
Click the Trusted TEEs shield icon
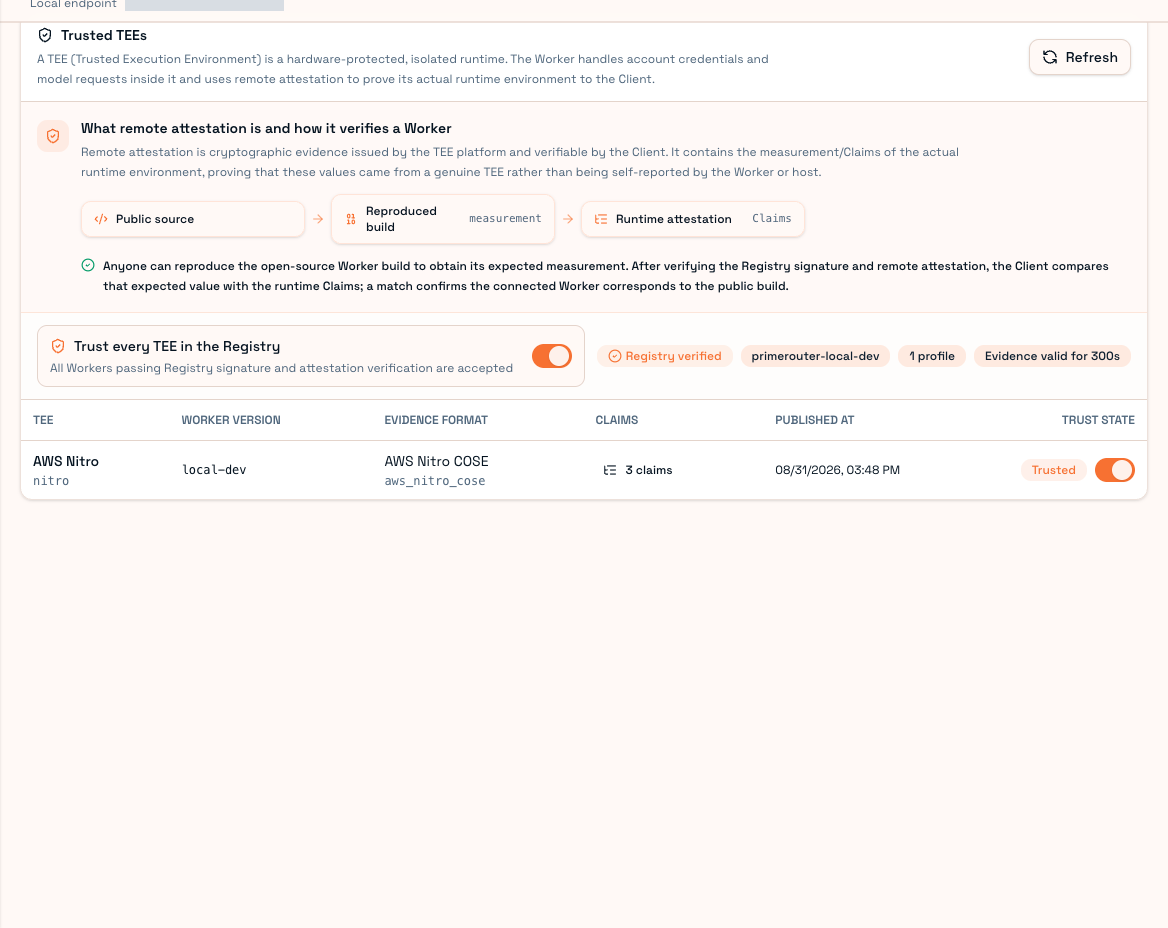click(45, 35)
